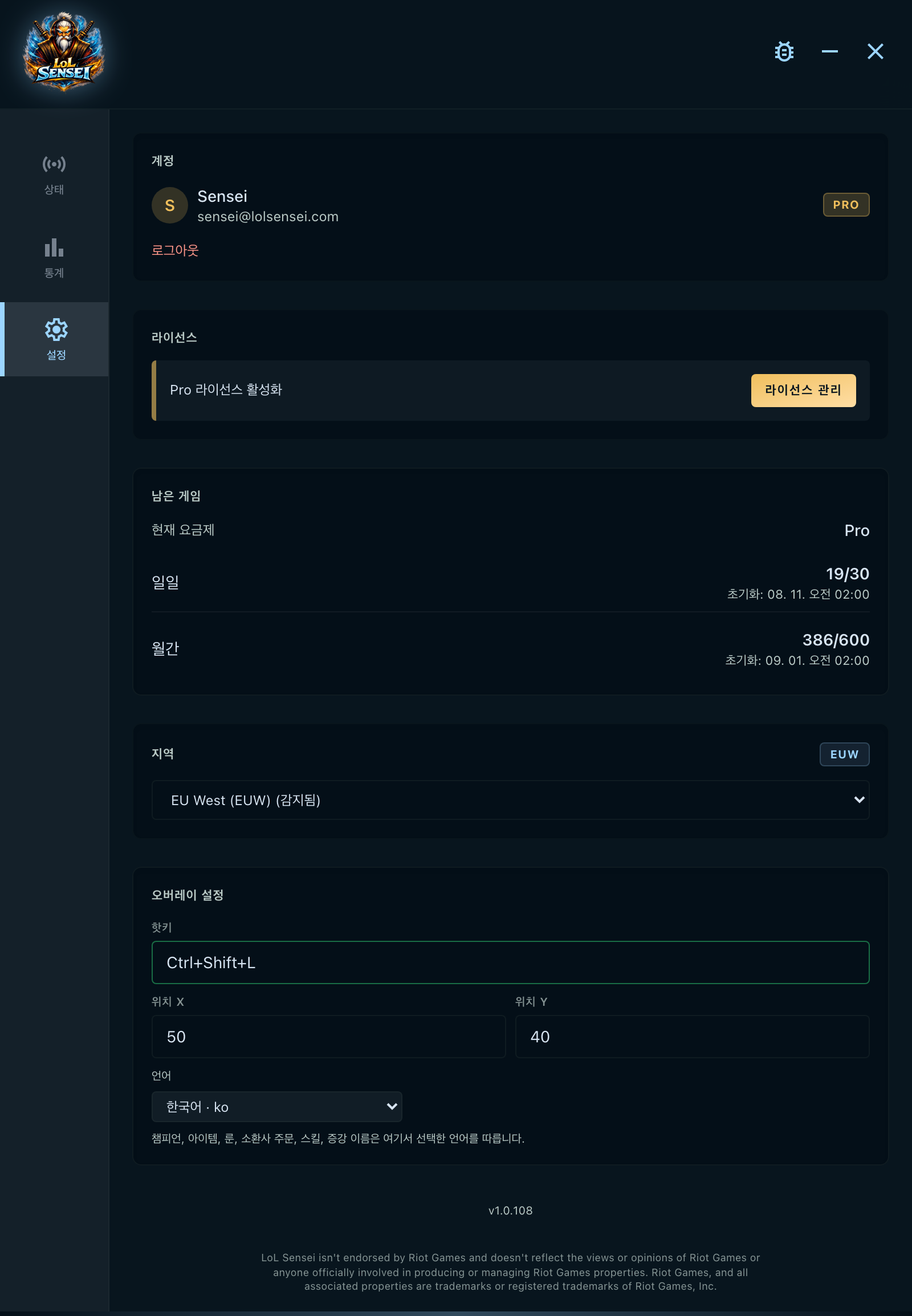
Task: Open 라이선스 관리 license management
Action: [x=803, y=390]
